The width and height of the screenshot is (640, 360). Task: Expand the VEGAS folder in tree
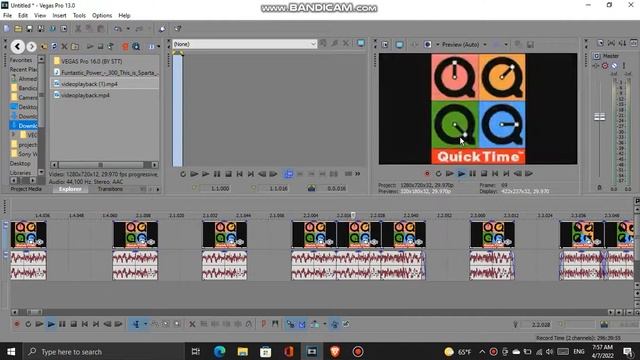13,134
